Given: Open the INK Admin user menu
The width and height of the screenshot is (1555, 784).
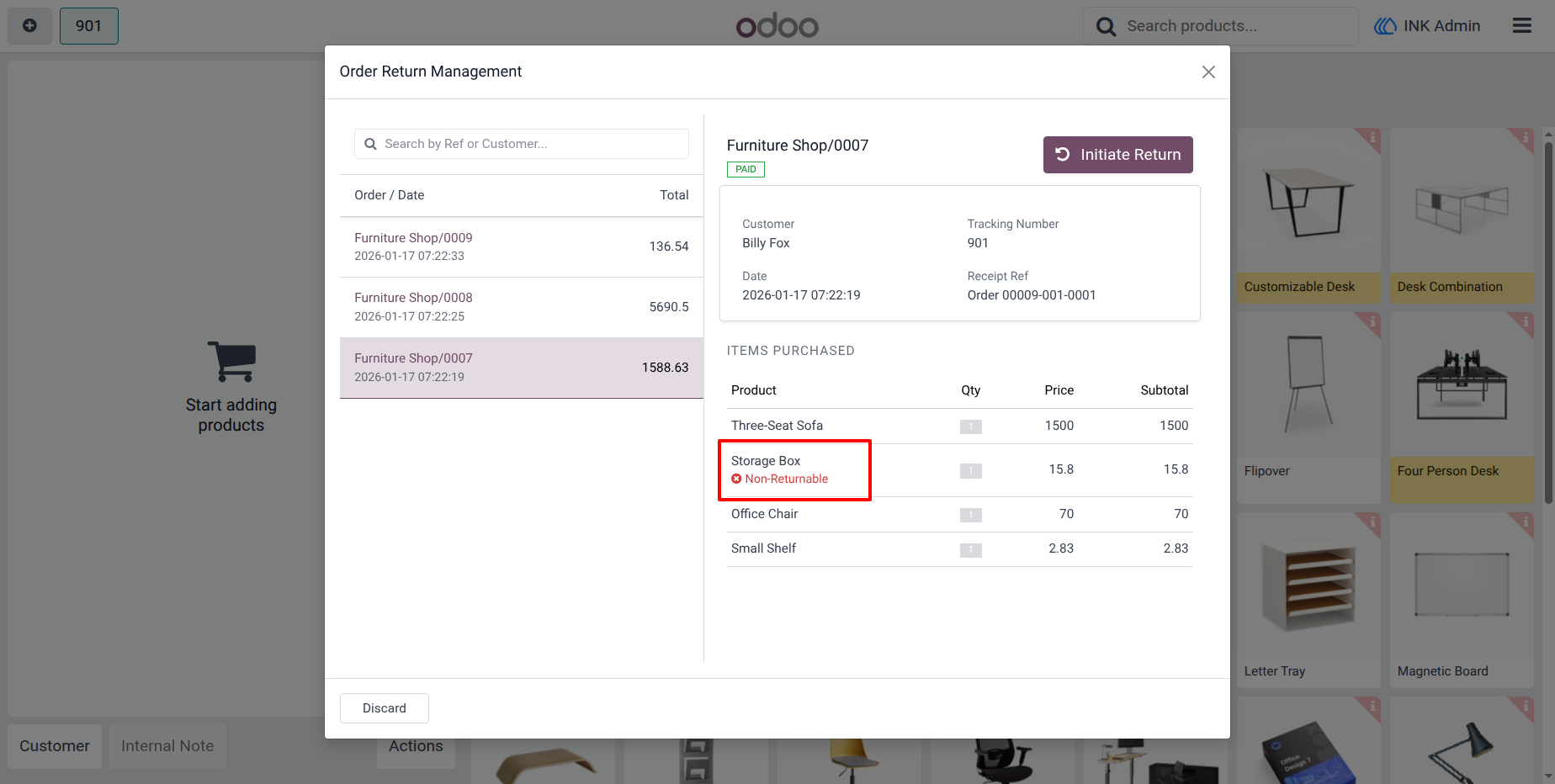Looking at the screenshot, I should pyautogui.click(x=1427, y=26).
